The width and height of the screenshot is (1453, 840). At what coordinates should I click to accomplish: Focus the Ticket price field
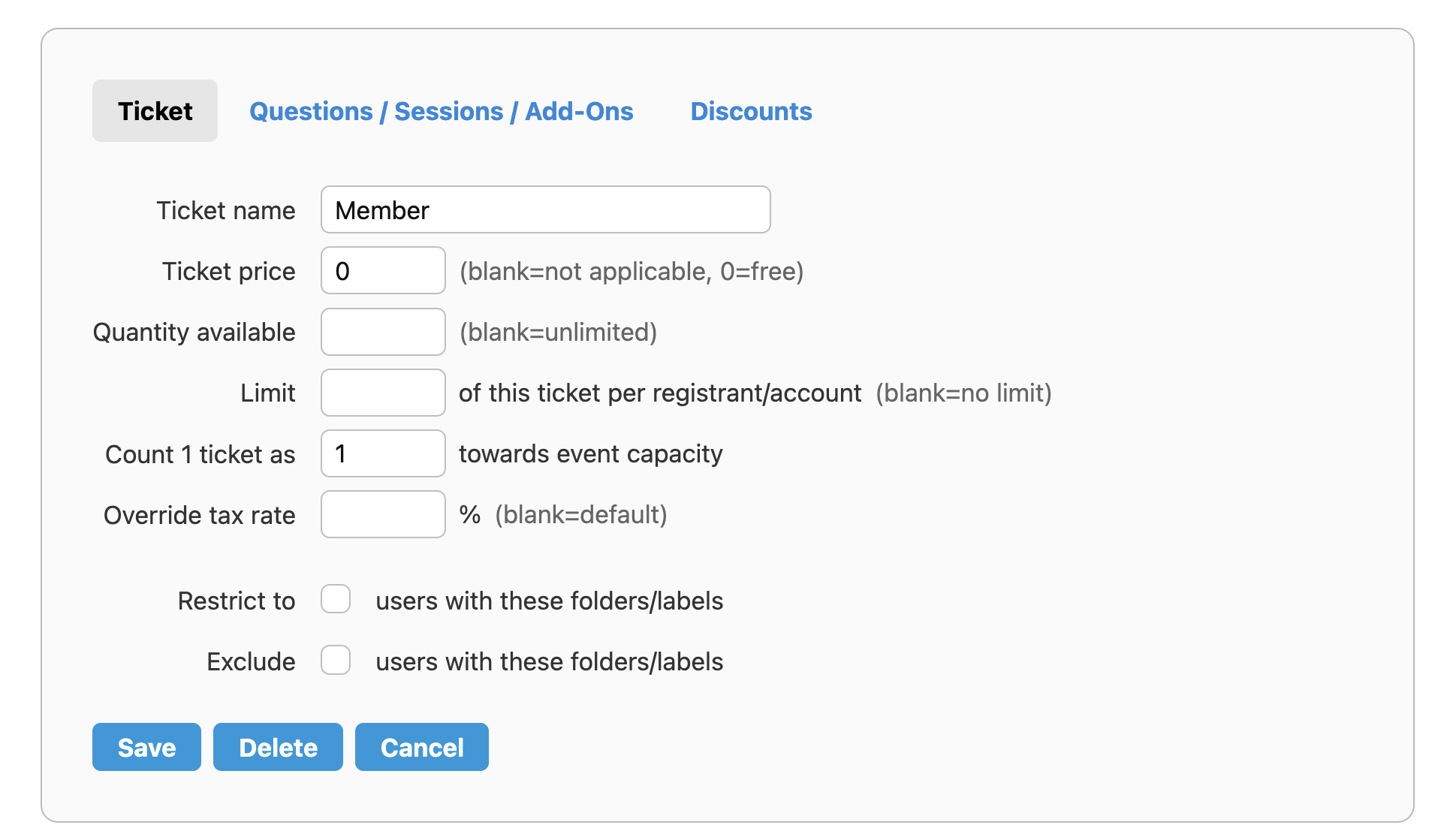pos(383,271)
